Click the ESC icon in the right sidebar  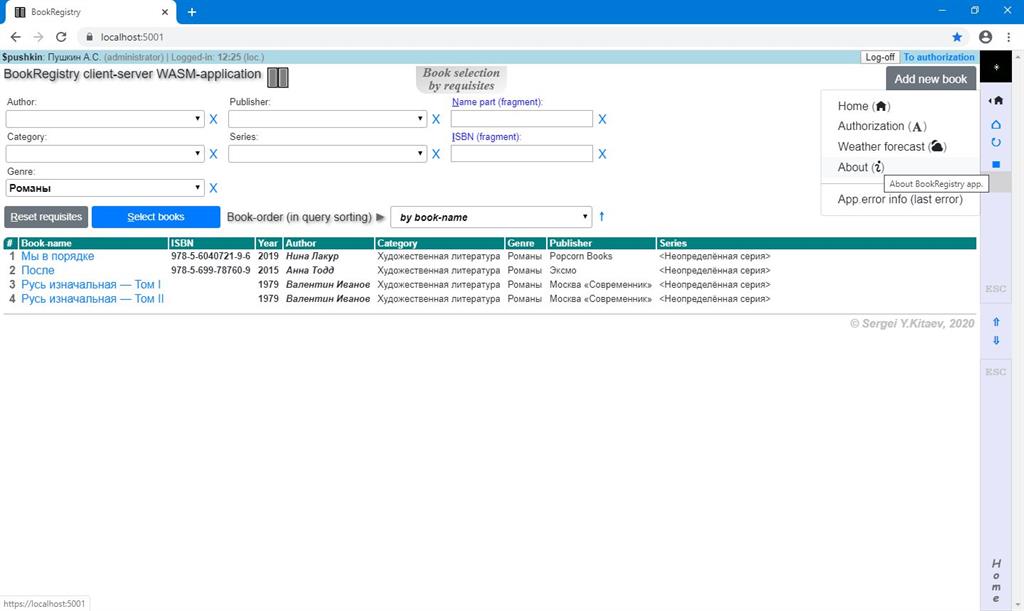click(x=995, y=288)
